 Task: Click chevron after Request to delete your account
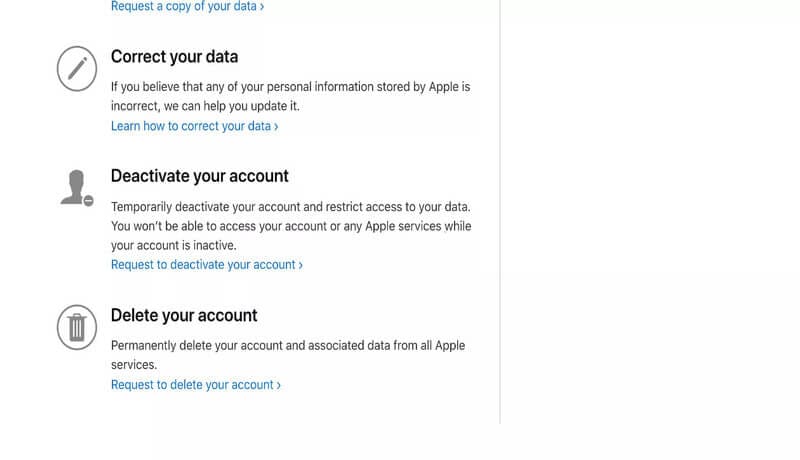[x=278, y=385]
